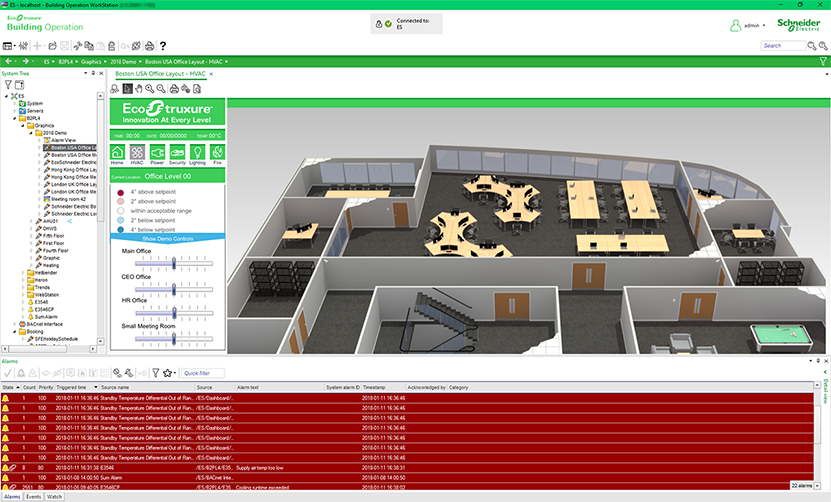Click the filter funnel in Alarms toolbar
Viewport: 831px width, 502px height.
[x=156, y=373]
